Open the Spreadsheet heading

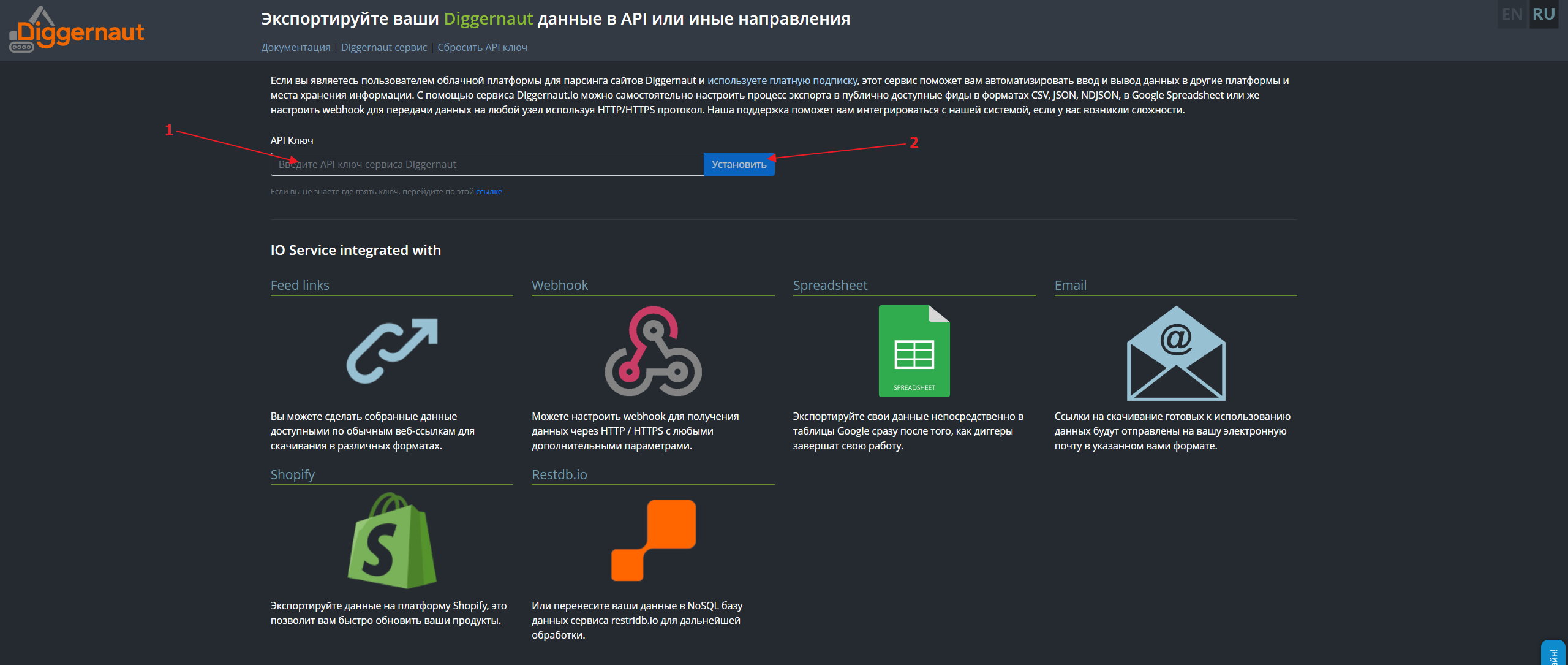(x=830, y=285)
